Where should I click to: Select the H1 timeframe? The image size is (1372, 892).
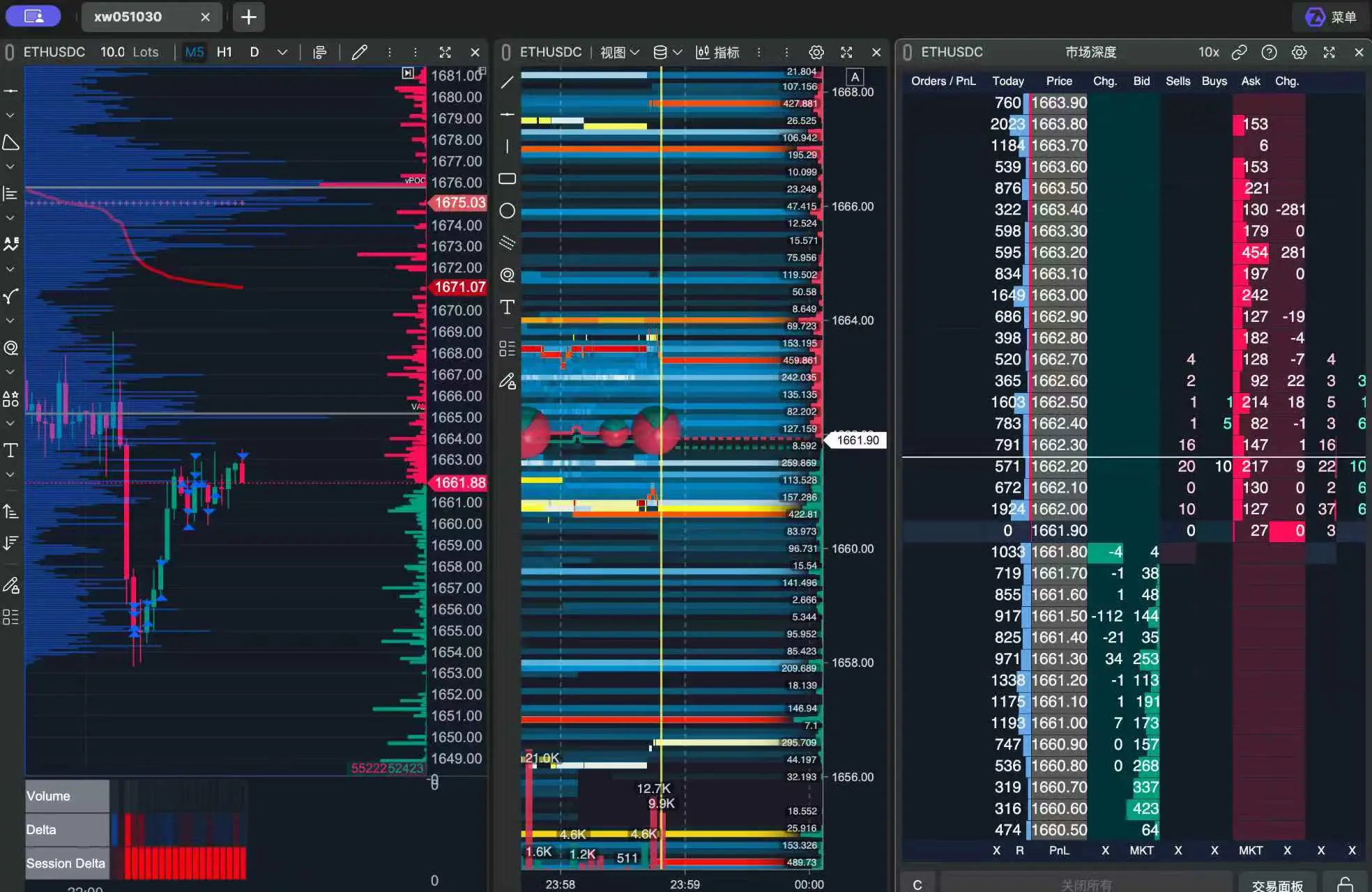tap(224, 52)
